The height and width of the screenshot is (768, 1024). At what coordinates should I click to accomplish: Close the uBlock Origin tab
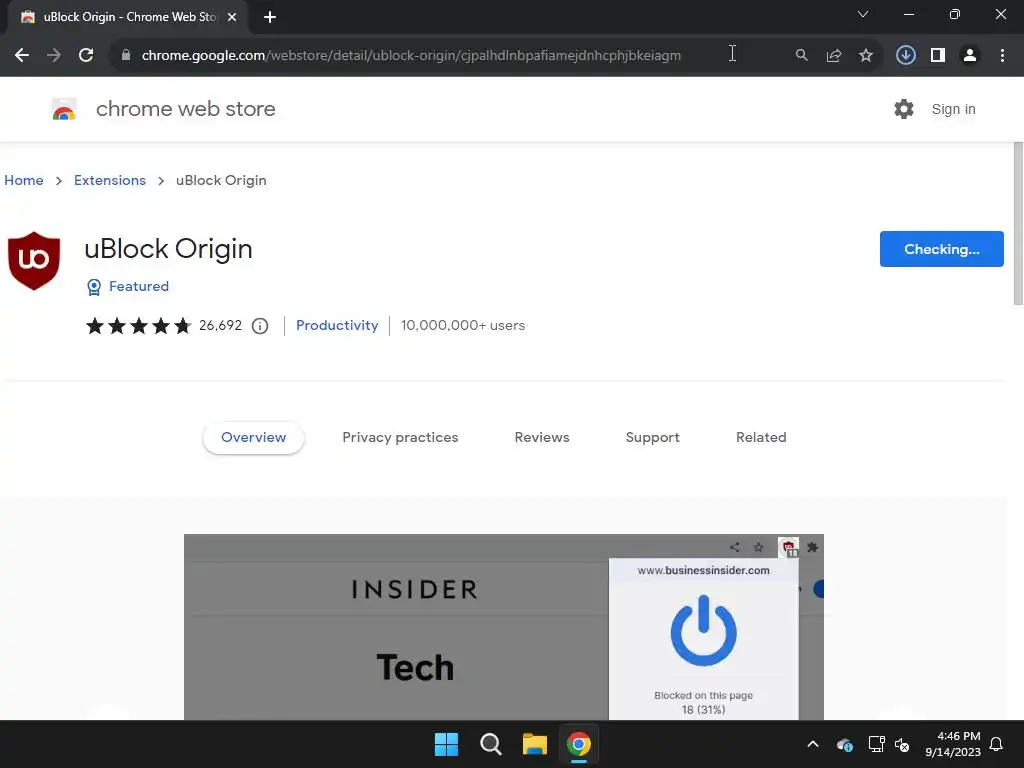pos(232,17)
